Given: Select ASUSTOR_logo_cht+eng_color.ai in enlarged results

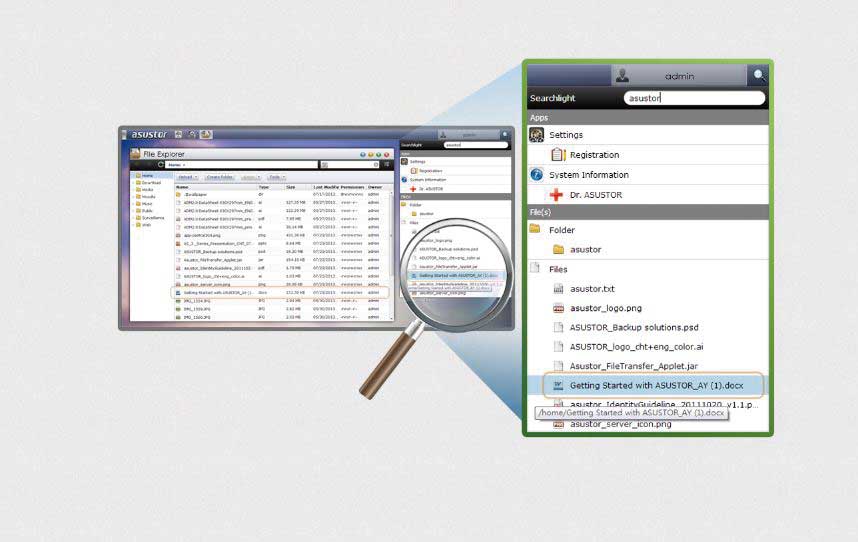Looking at the screenshot, I should tap(648, 347).
